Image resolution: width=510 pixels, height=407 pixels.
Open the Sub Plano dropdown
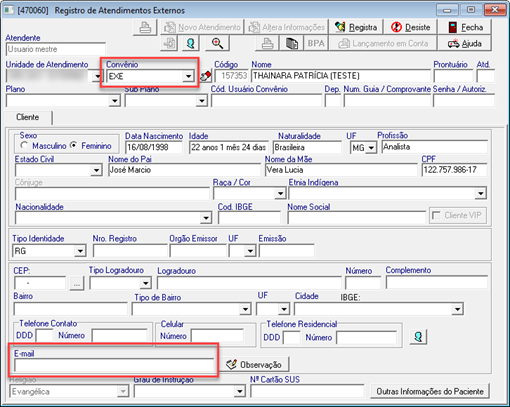[x=202, y=101]
